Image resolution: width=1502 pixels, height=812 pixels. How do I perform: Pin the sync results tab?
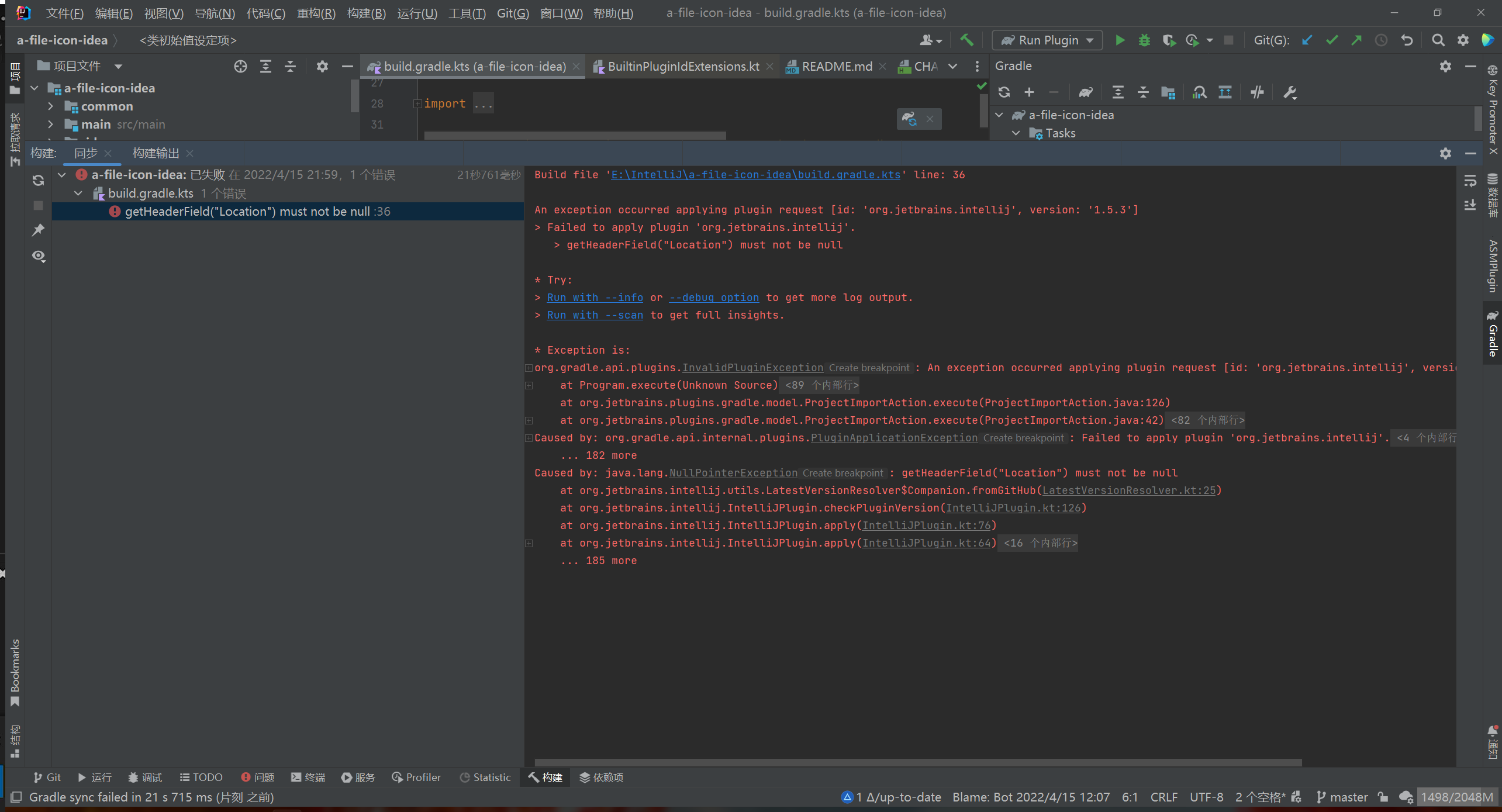click(39, 230)
